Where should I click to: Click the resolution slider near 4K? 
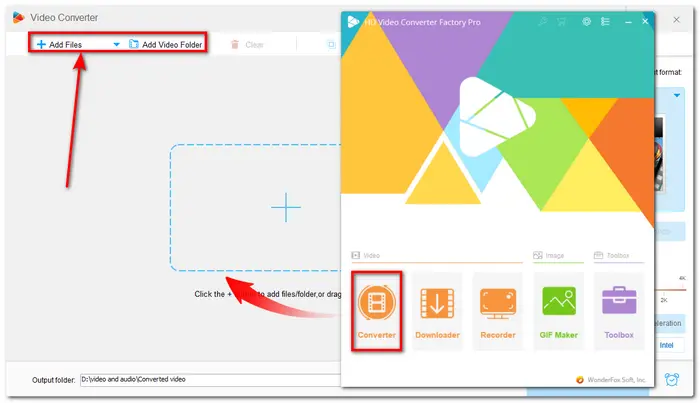pyautogui.click(x=682, y=290)
